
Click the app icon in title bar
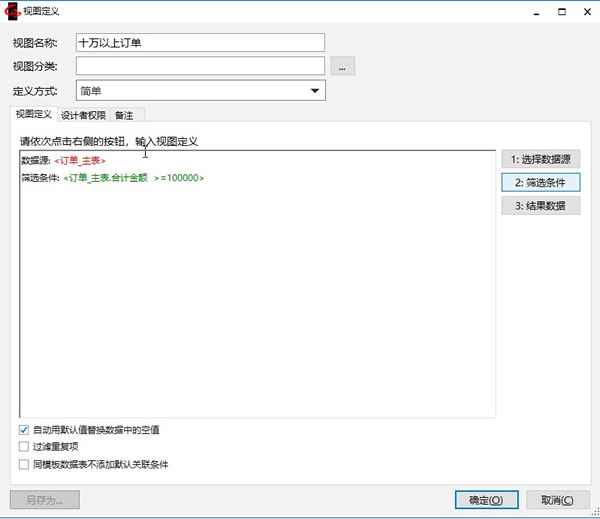click(x=14, y=13)
